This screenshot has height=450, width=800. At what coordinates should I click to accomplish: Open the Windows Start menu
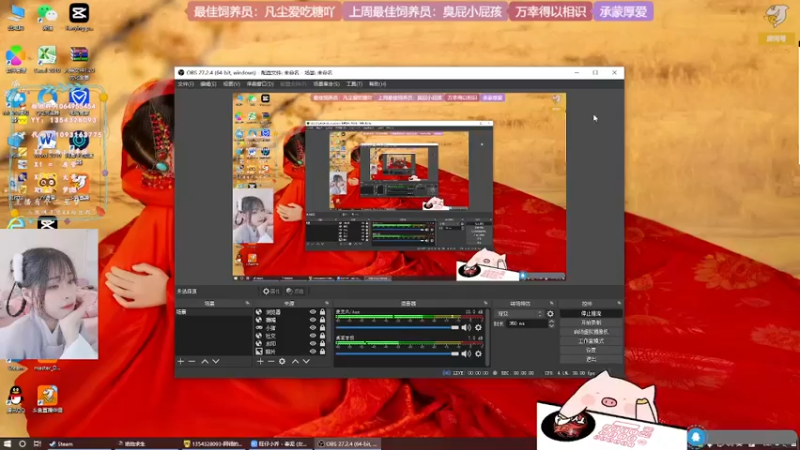(7, 444)
